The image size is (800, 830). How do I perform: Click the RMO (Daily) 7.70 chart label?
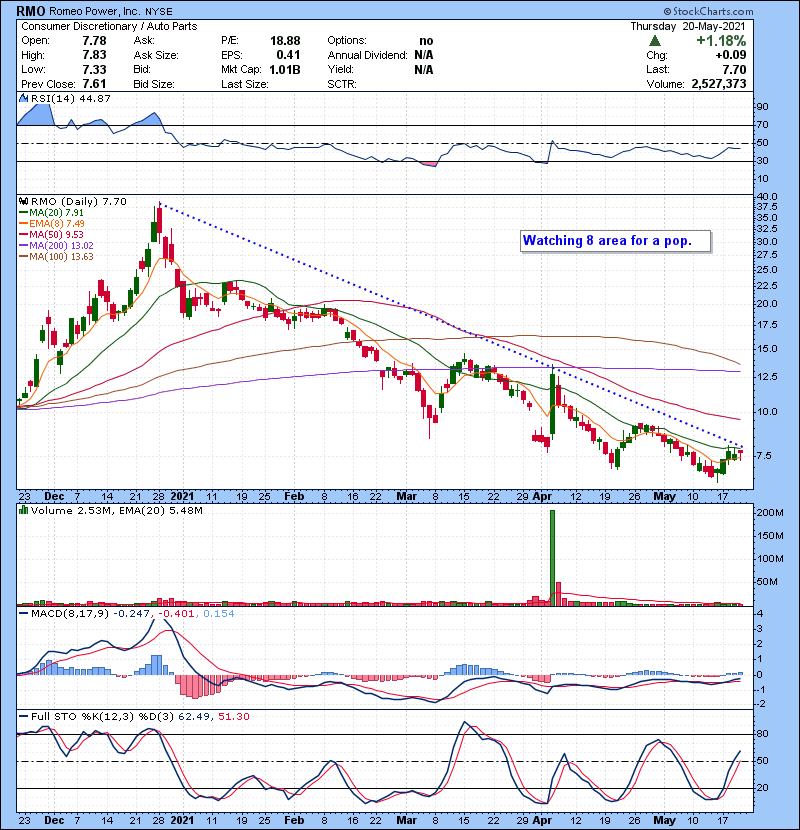(x=78, y=202)
